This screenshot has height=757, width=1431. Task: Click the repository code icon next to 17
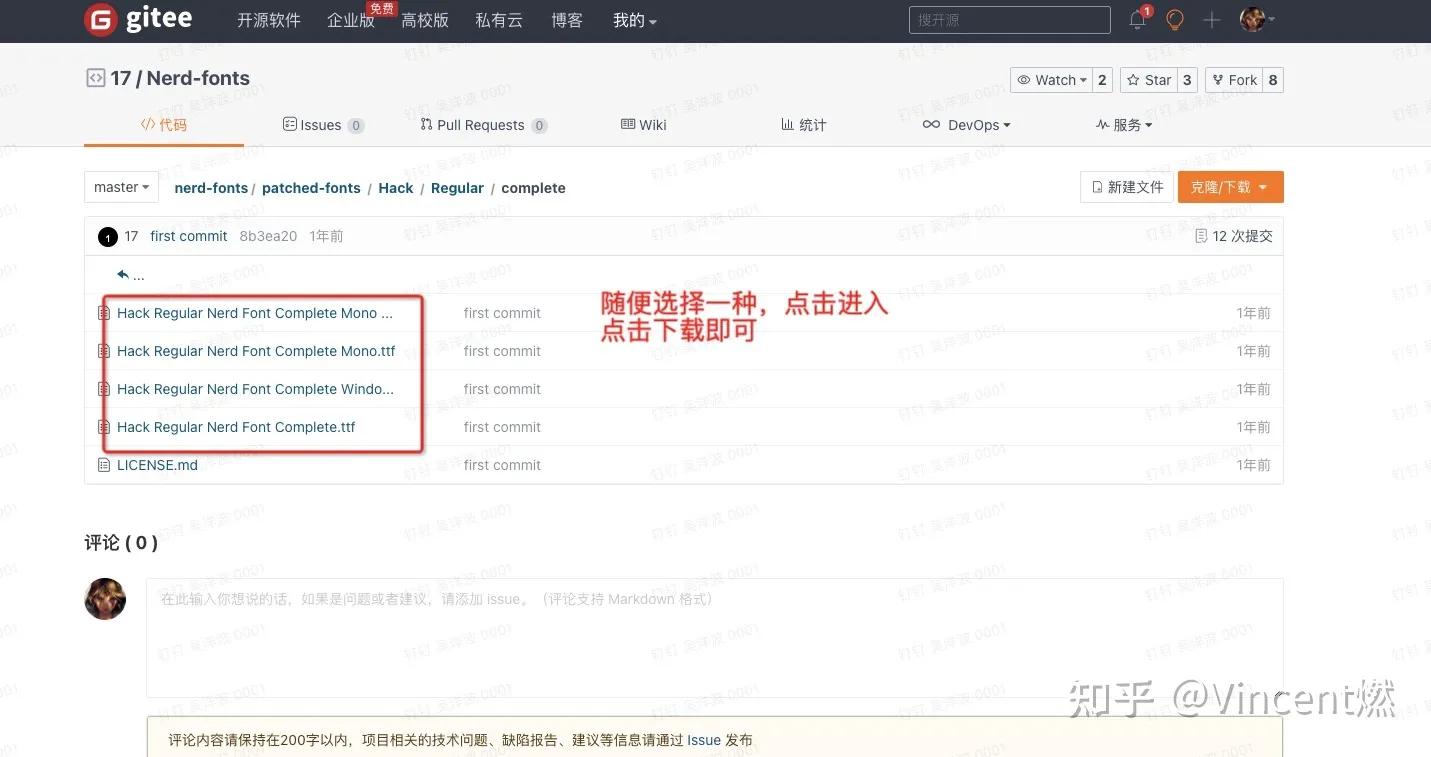[x=95, y=78]
